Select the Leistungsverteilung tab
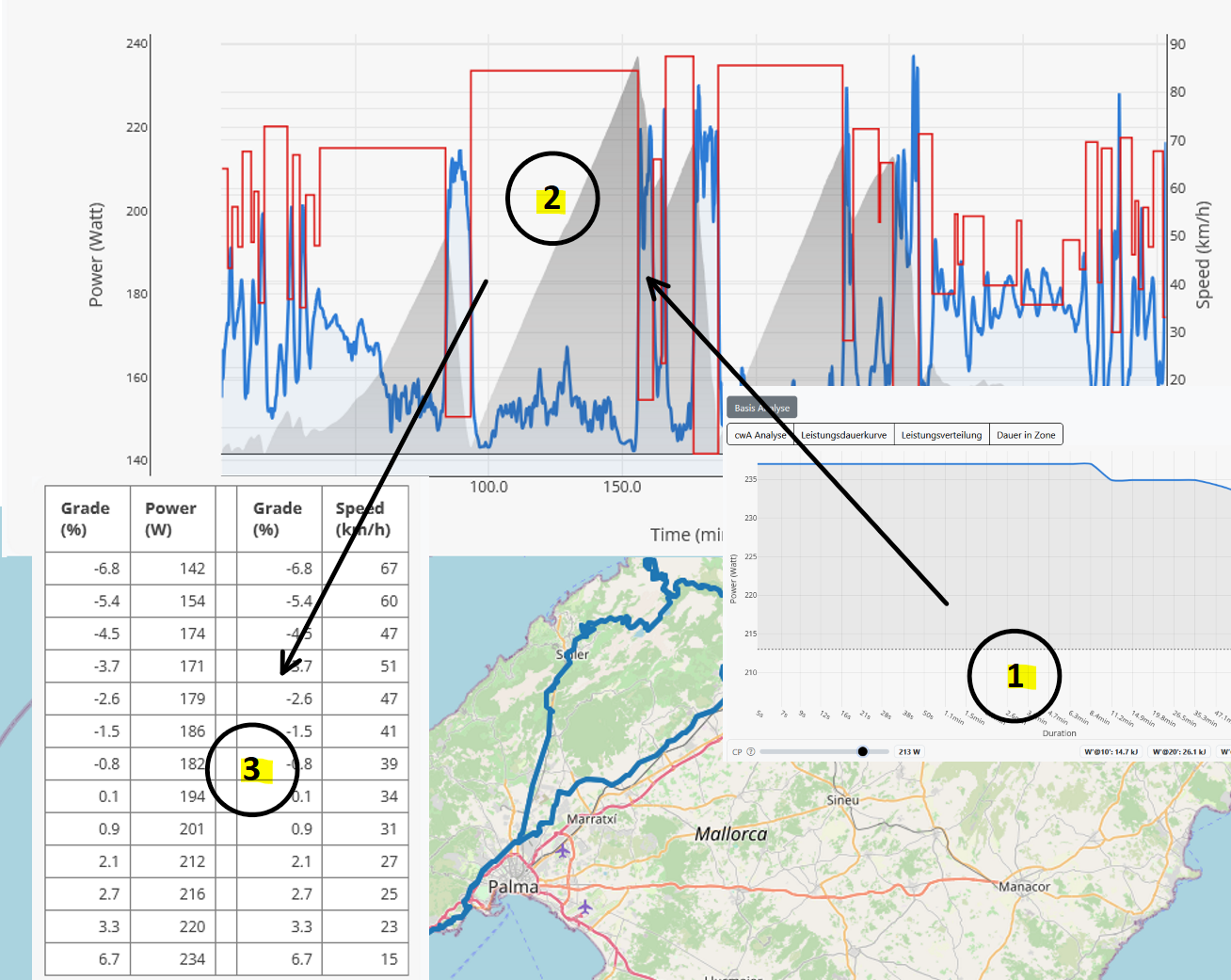This screenshot has height=980, width=1231. point(941,434)
